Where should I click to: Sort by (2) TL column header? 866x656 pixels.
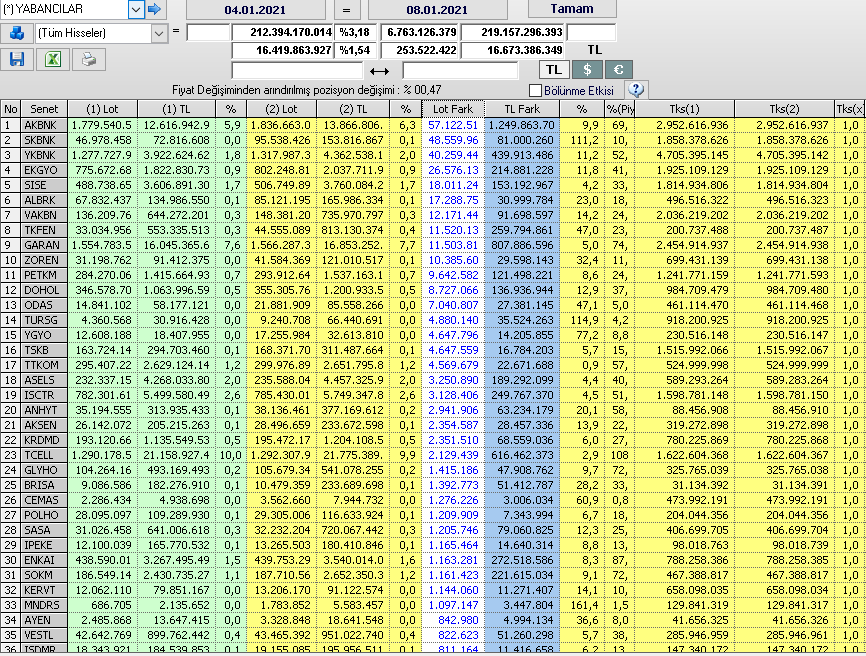pyautogui.click(x=353, y=109)
